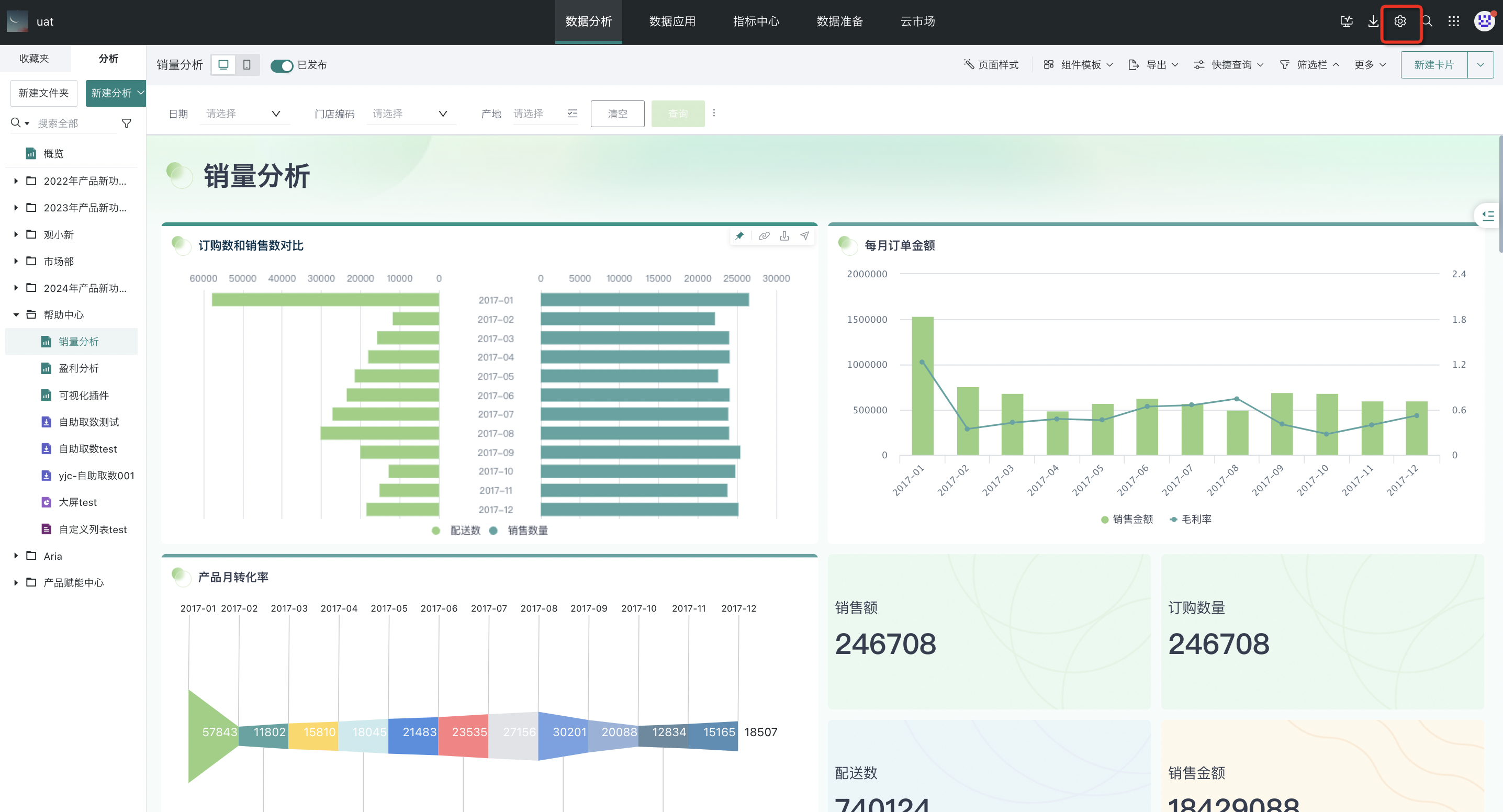Open the 组件模板 dropdown
Viewport: 1503px width, 812px height.
tap(1078, 65)
